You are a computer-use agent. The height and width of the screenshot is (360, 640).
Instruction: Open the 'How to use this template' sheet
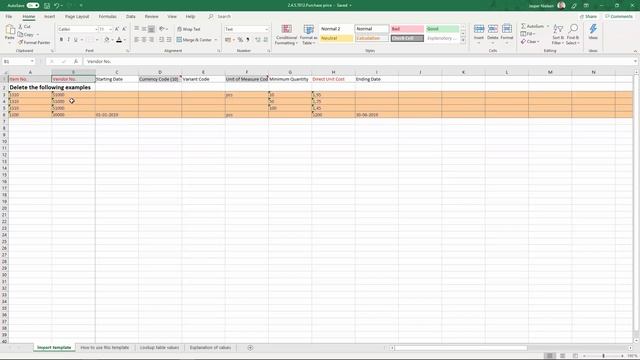pos(105,348)
